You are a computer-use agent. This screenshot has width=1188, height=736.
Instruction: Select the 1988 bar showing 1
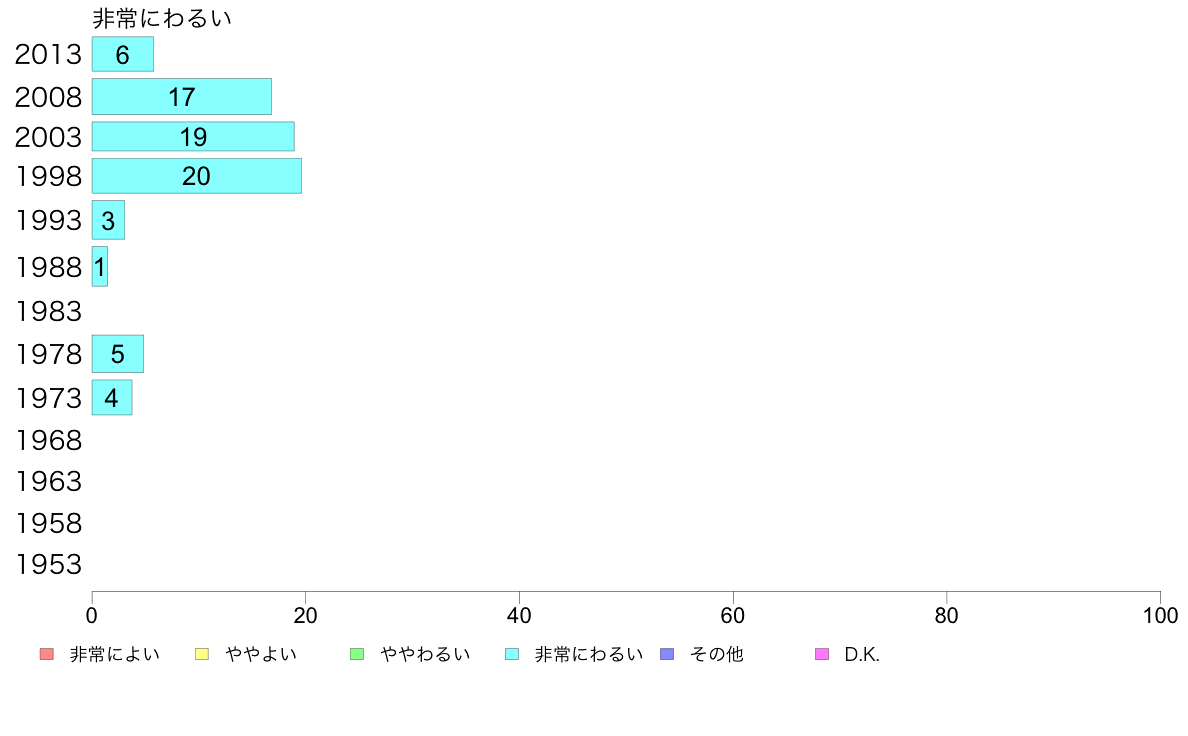(100, 266)
